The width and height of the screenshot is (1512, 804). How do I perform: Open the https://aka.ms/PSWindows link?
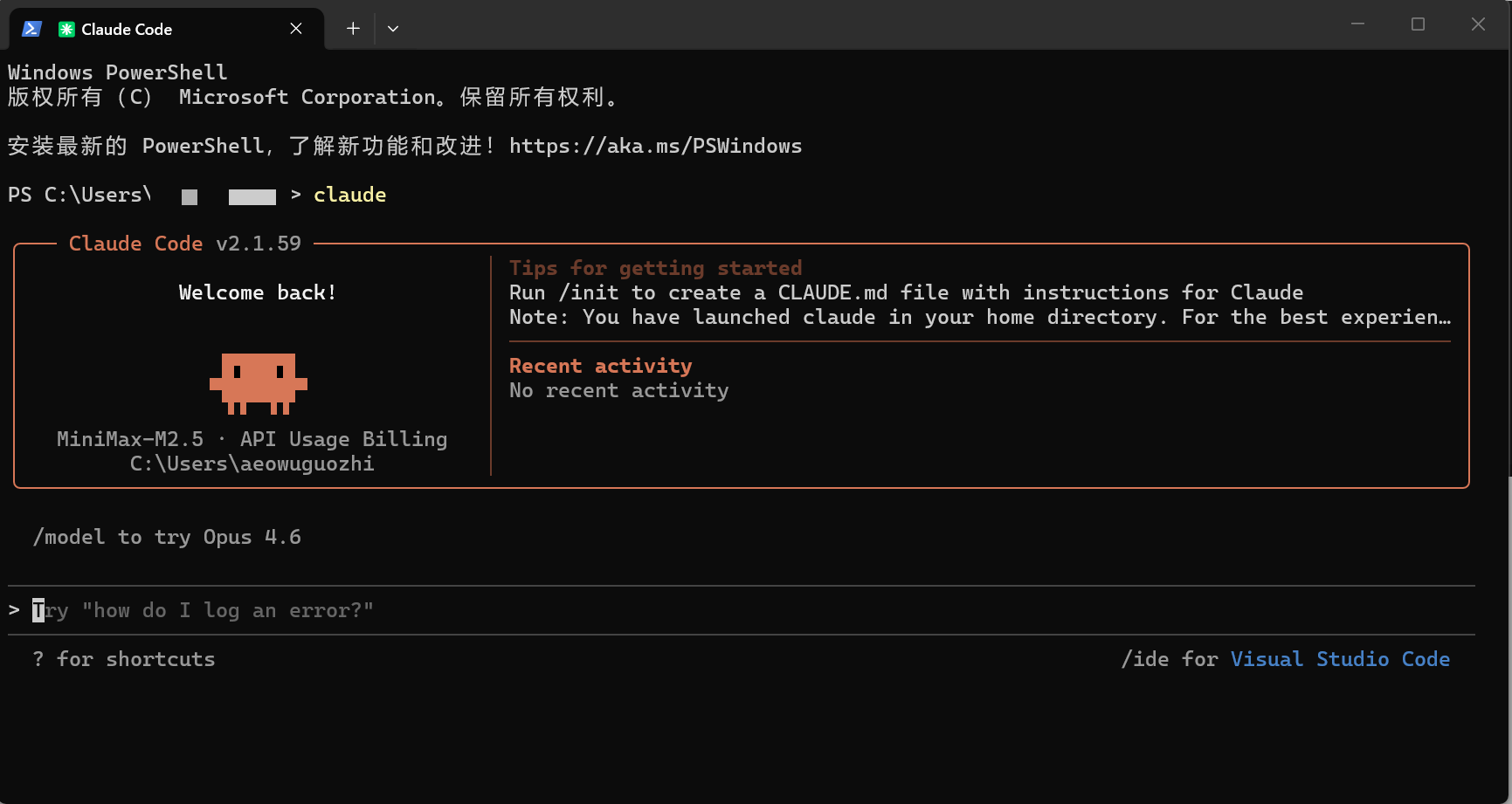(655, 146)
